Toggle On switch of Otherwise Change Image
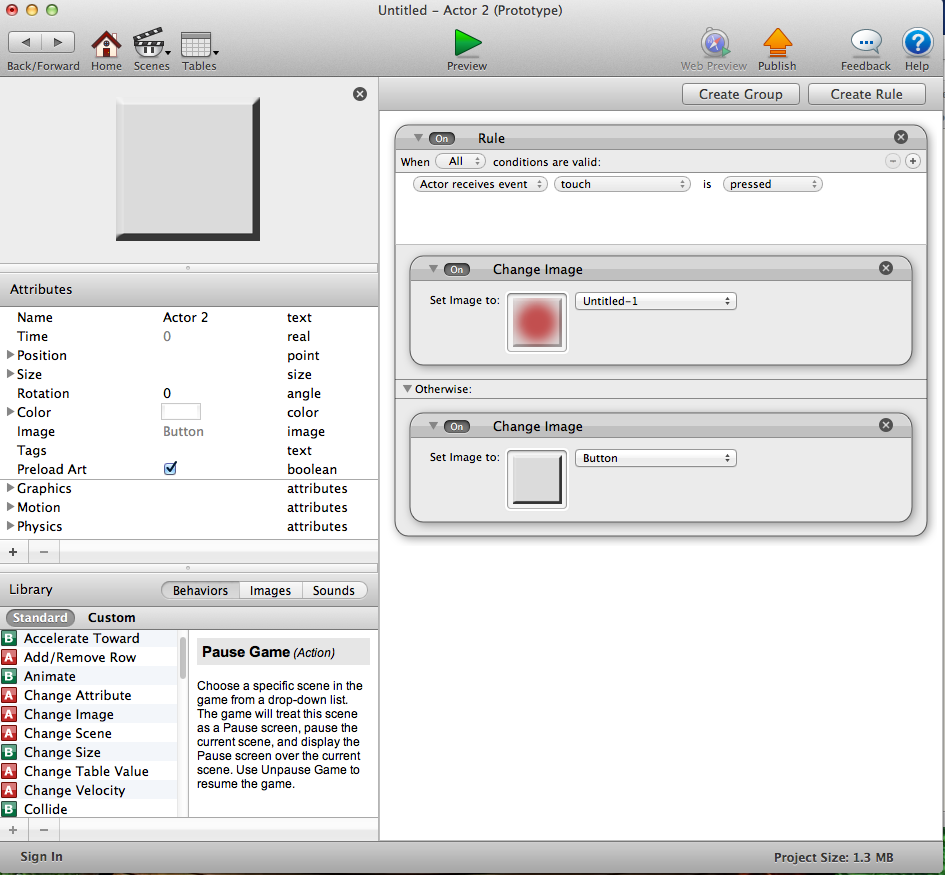Screen dimensions: 945x875 coord(457,427)
